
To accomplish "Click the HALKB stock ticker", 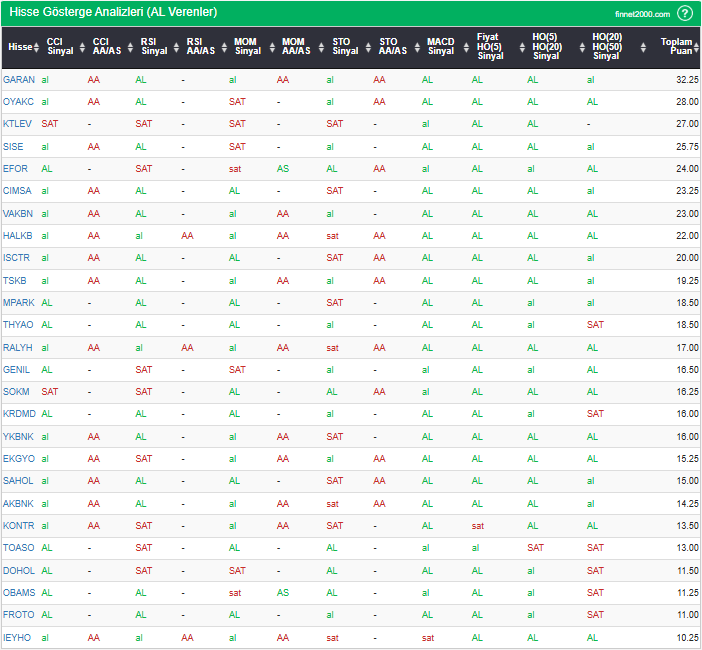I will tap(18, 236).
